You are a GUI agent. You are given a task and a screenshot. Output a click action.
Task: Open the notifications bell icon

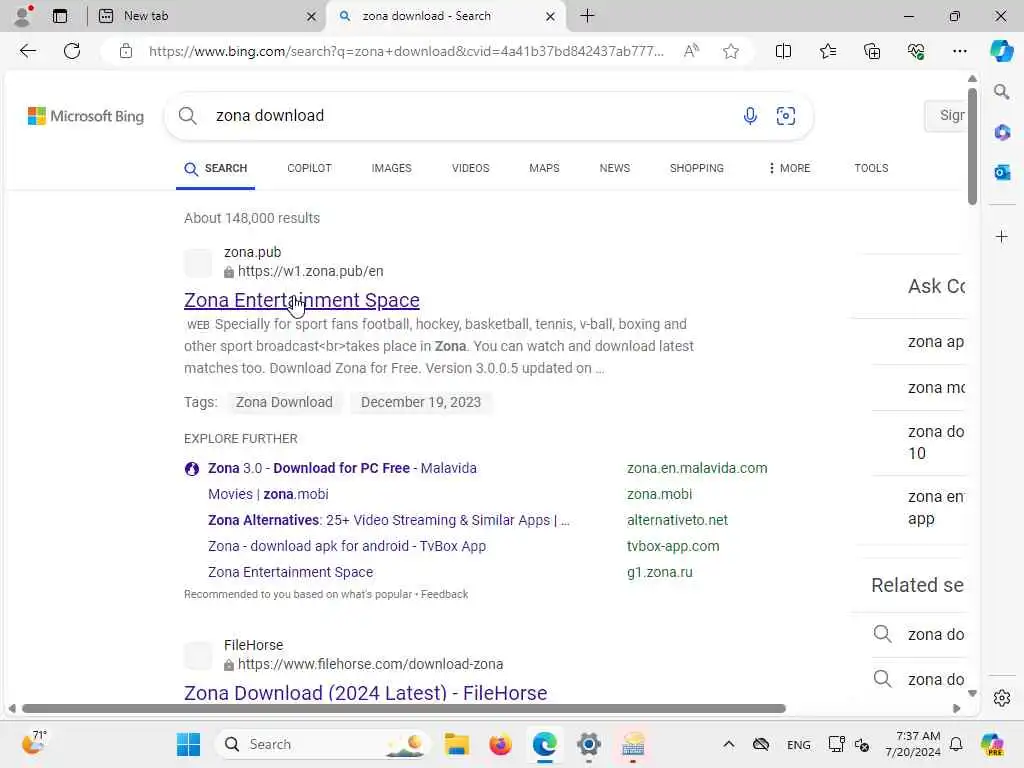pyautogui.click(x=955, y=744)
